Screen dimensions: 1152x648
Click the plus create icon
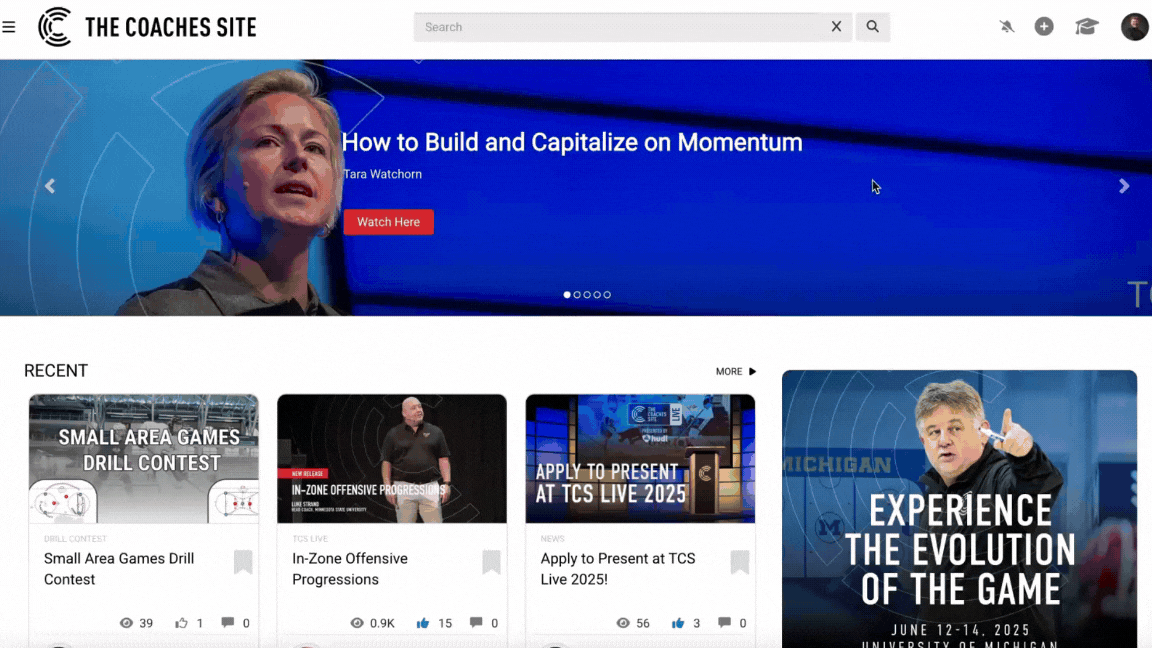(1044, 27)
